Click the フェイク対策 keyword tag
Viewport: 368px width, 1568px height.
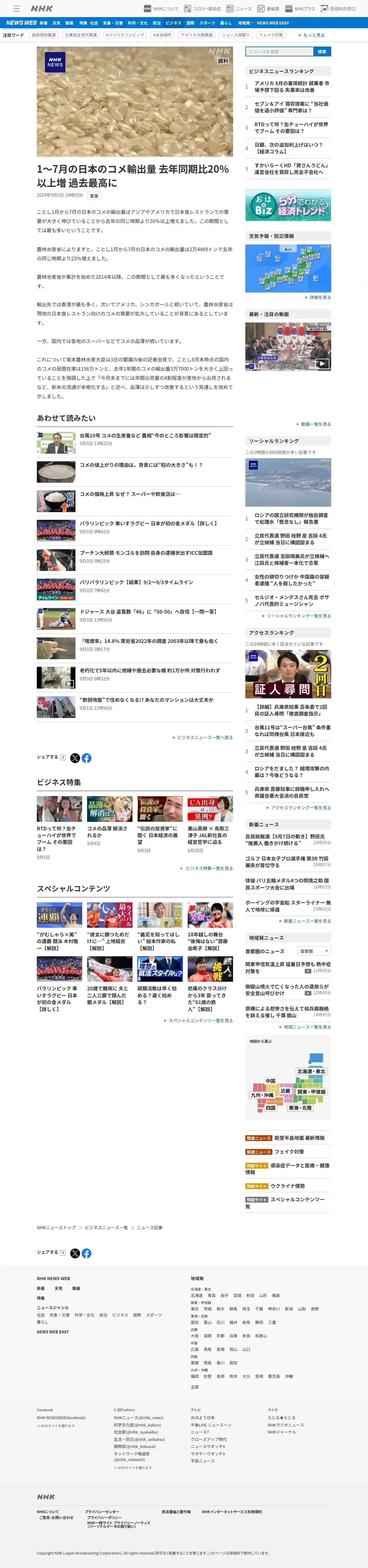point(271,35)
